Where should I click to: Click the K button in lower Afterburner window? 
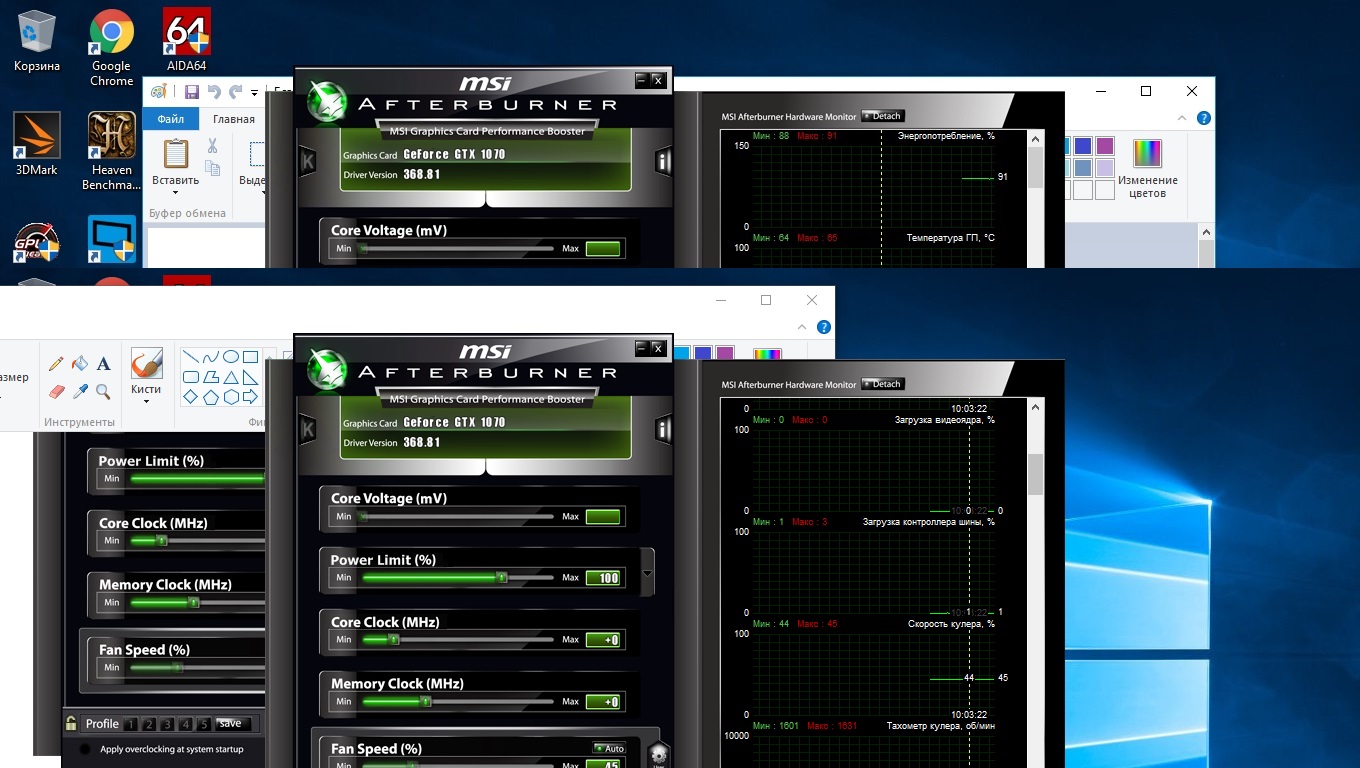click(x=307, y=430)
